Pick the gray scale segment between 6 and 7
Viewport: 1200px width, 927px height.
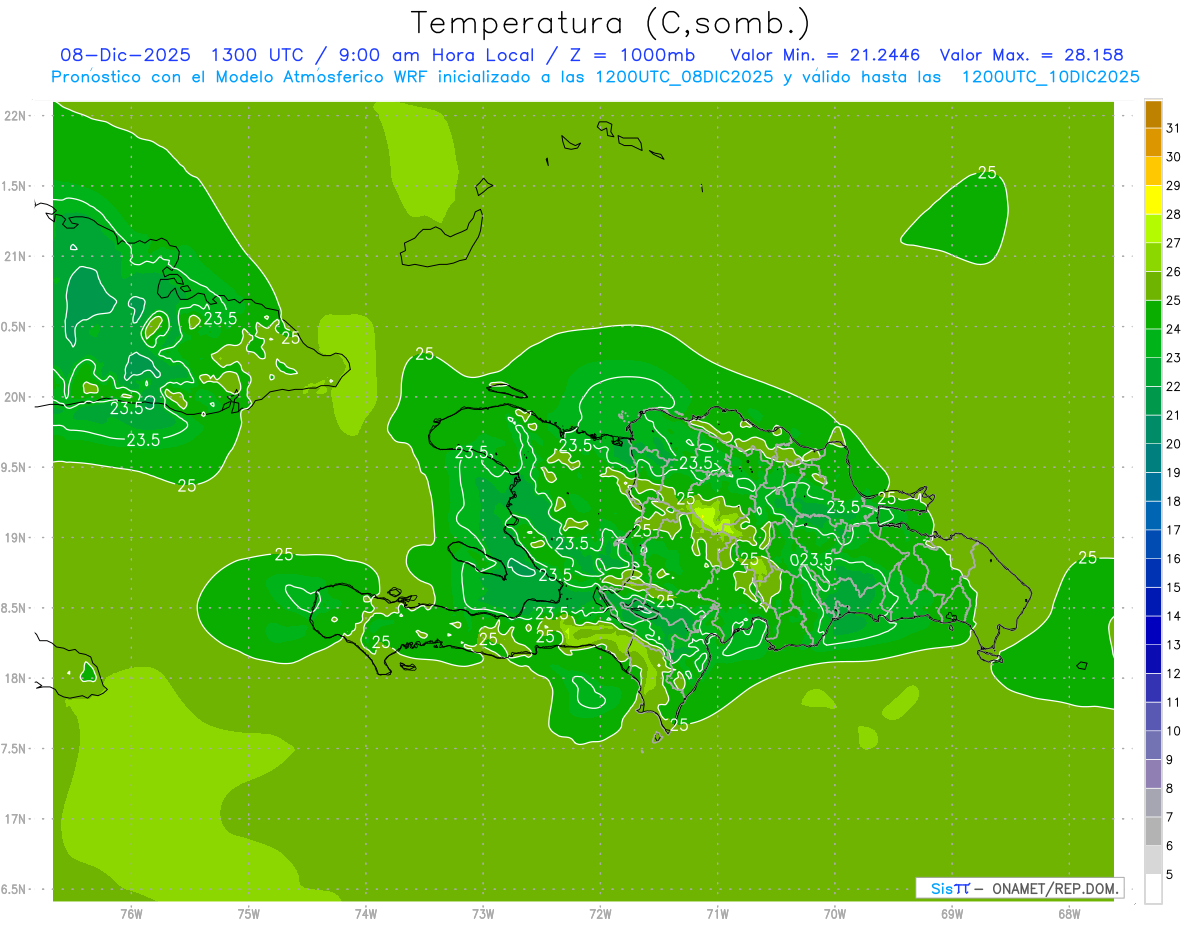click(x=1153, y=832)
